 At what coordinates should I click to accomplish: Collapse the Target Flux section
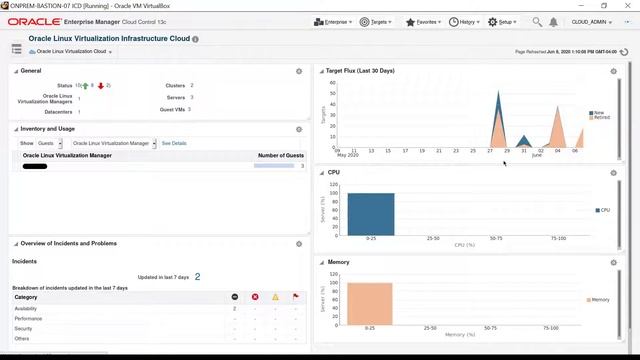click(x=322, y=71)
